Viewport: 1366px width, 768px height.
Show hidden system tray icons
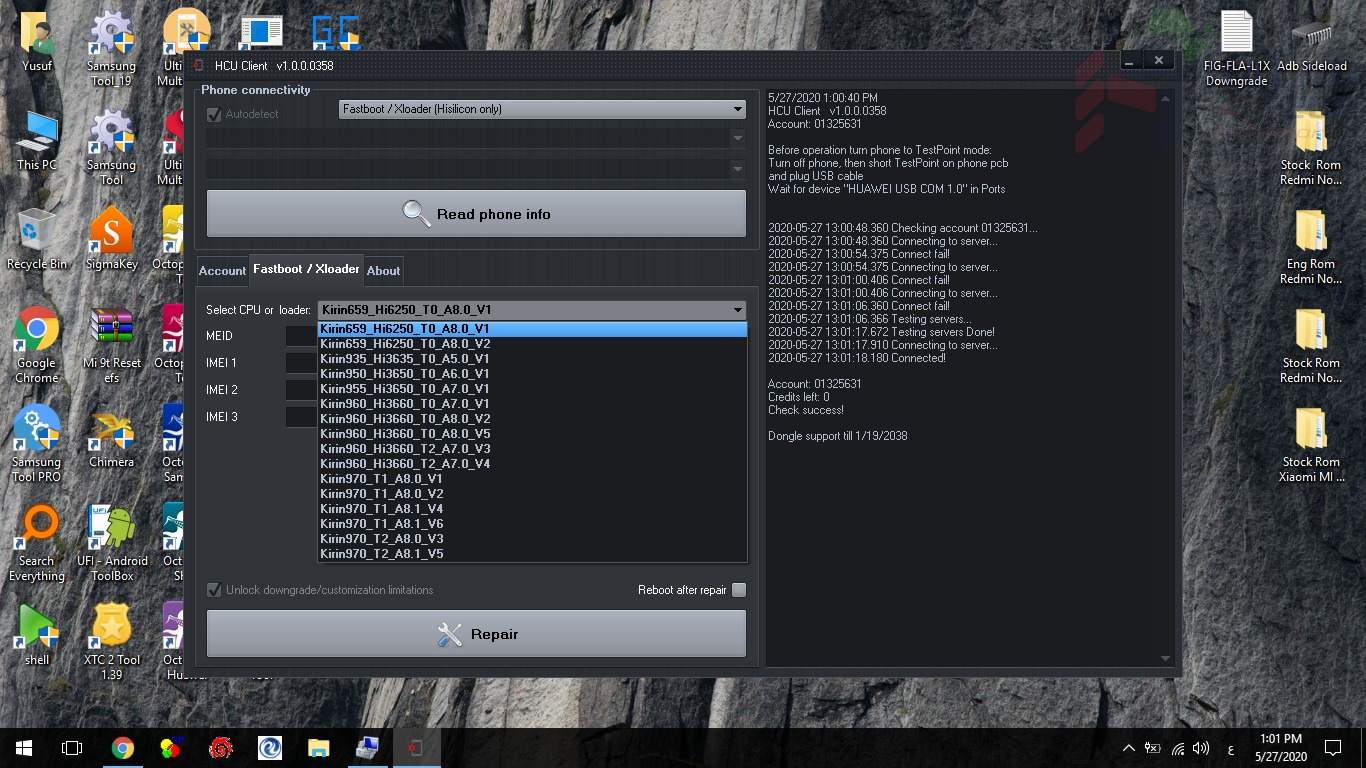click(1129, 748)
